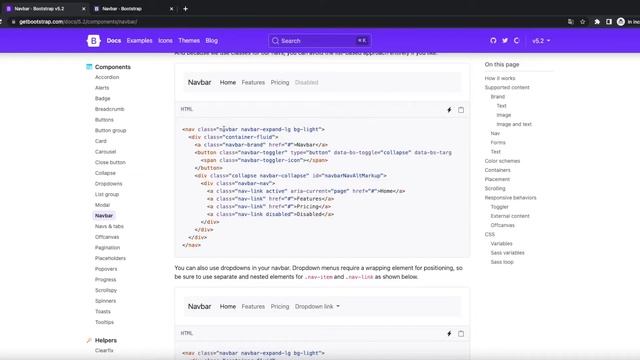Copy first HTML example to clipboard

pyautogui.click(x=461, y=110)
